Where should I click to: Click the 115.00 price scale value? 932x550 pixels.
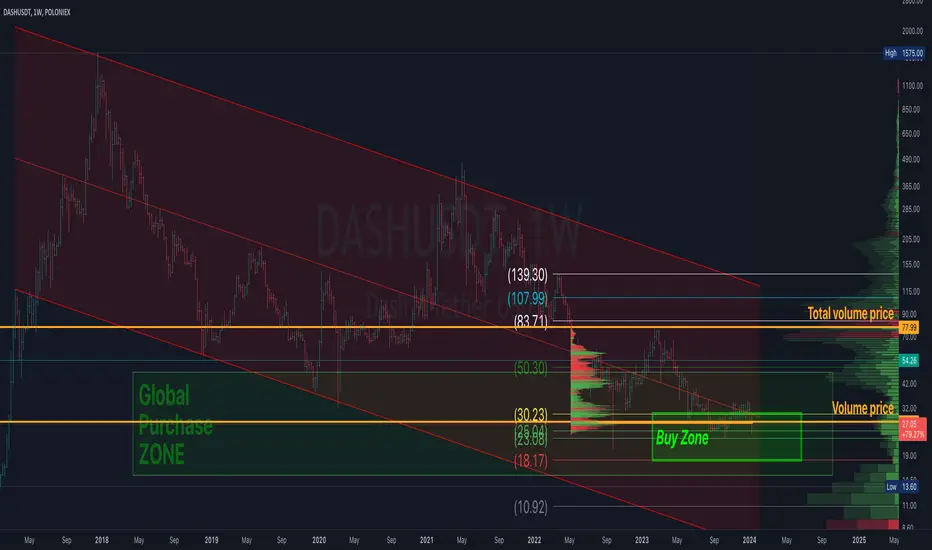[x=910, y=291]
